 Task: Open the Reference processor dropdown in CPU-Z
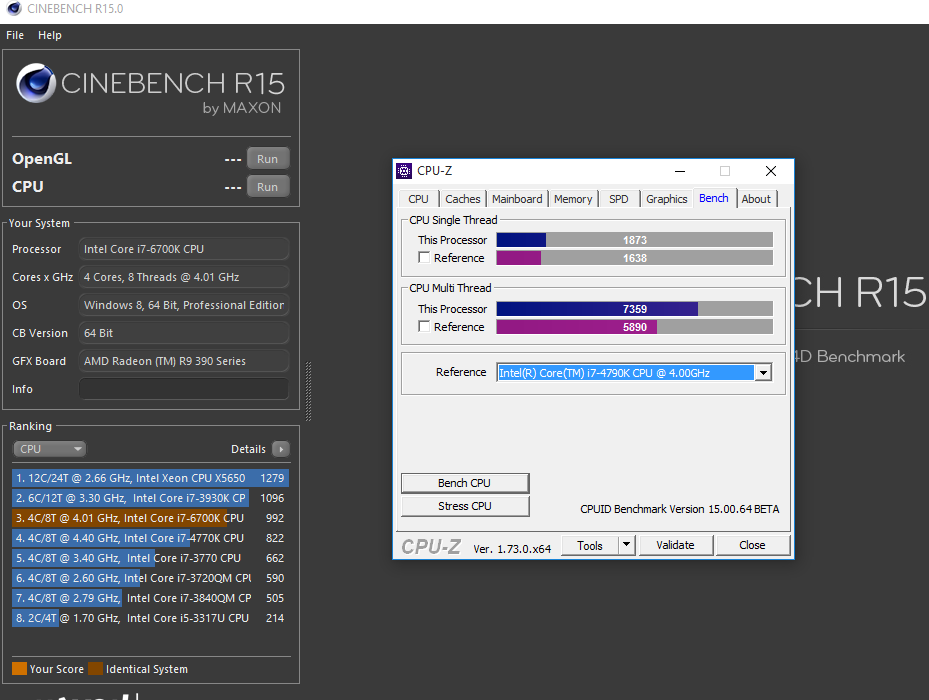(x=764, y=373)
